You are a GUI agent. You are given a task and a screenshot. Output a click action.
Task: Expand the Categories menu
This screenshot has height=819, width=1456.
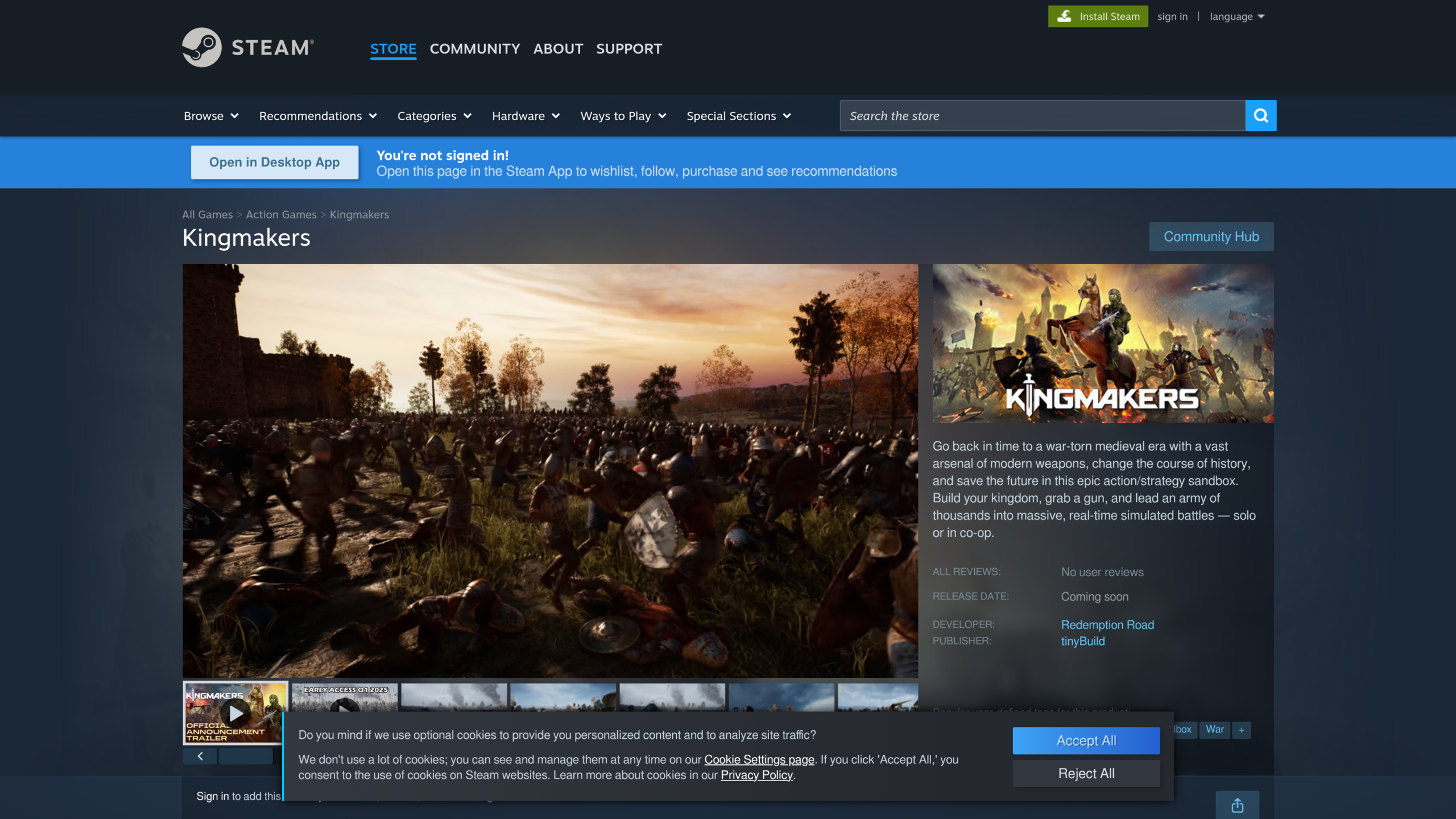435,116
